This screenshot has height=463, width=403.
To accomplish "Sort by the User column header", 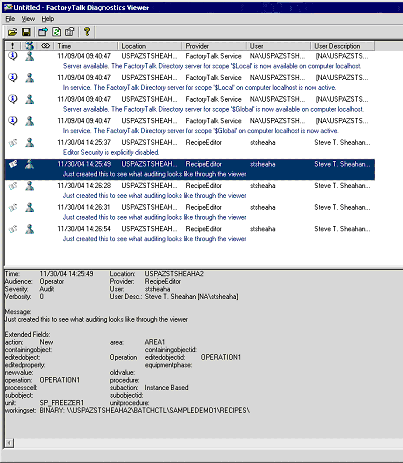I will coord(278,46).
